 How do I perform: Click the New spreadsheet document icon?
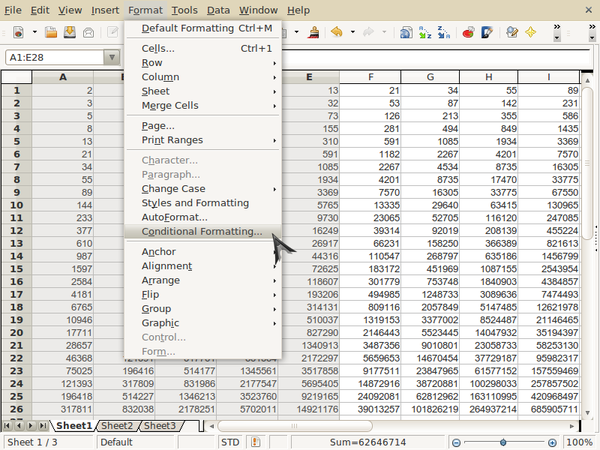18,33
